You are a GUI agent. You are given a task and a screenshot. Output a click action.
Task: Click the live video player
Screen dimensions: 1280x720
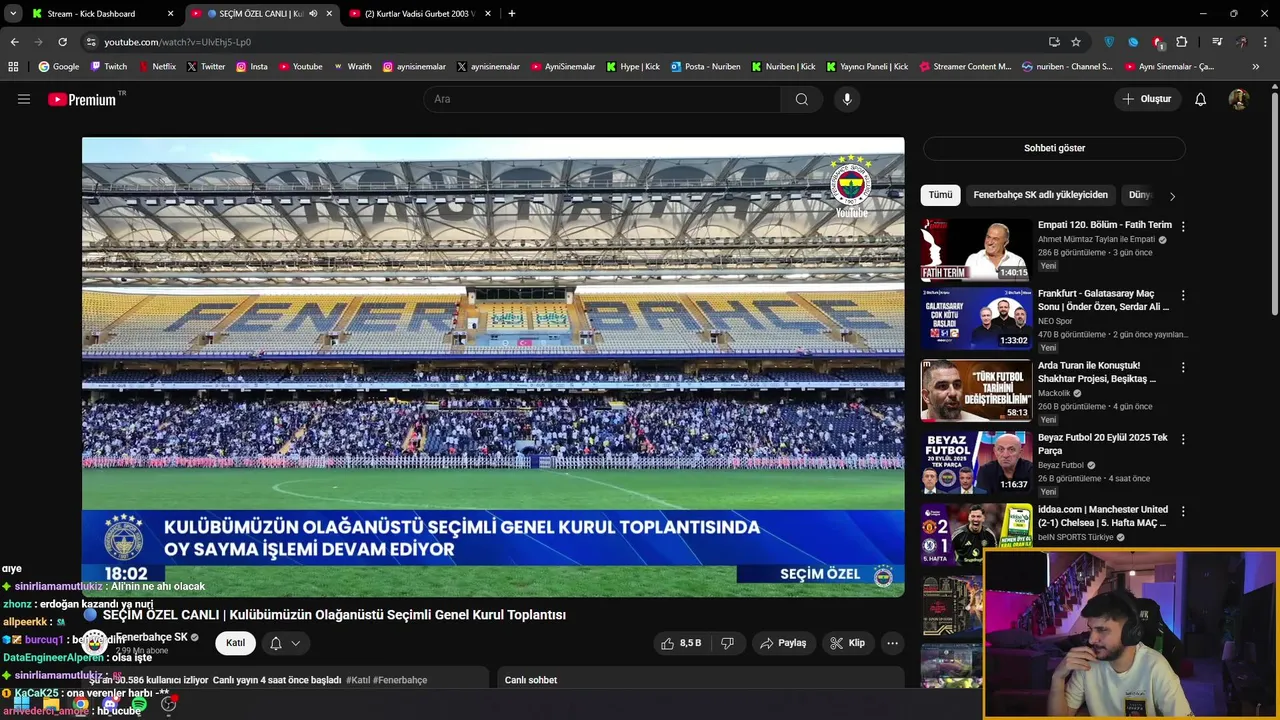click(x=493, y=367)
